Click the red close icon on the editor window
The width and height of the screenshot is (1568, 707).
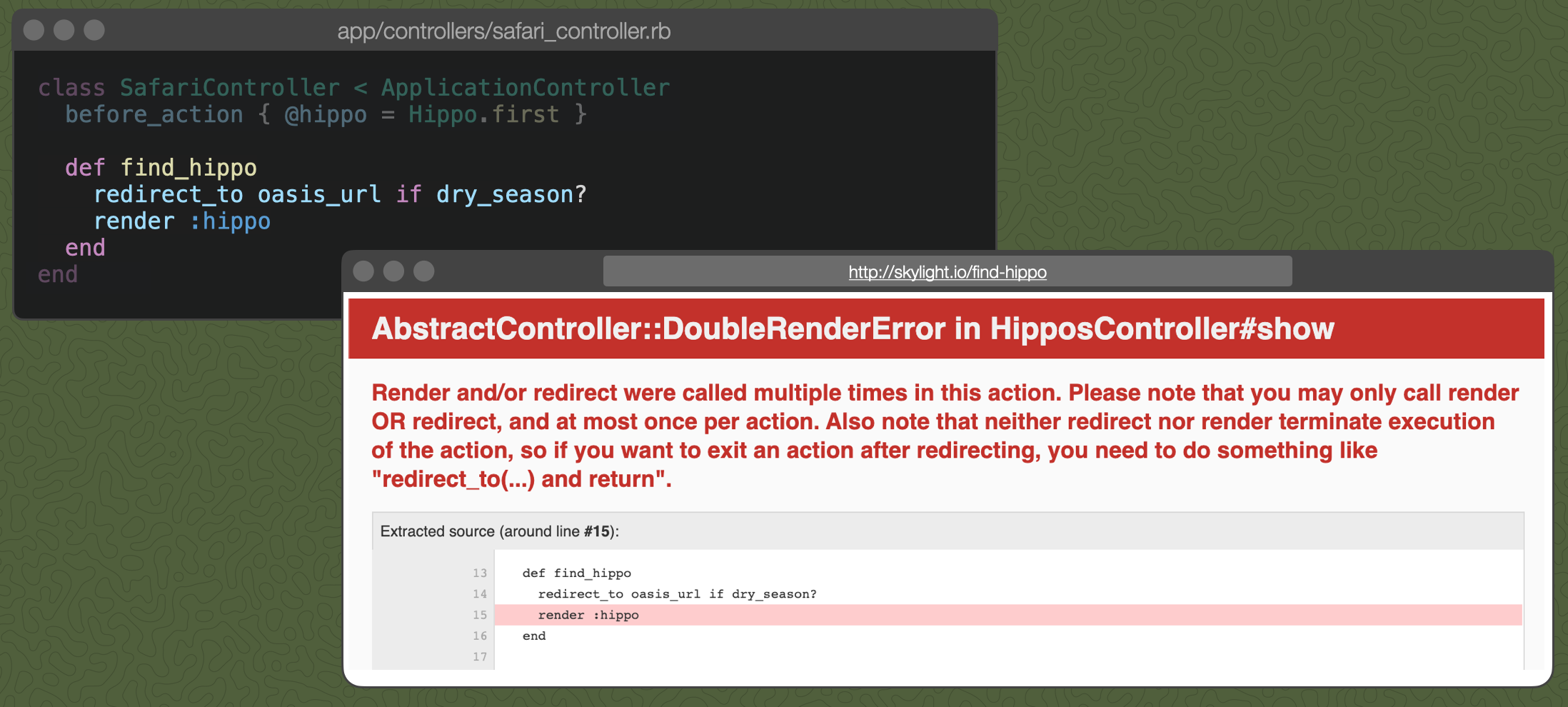pyautogui.click(x=33, y=31)
